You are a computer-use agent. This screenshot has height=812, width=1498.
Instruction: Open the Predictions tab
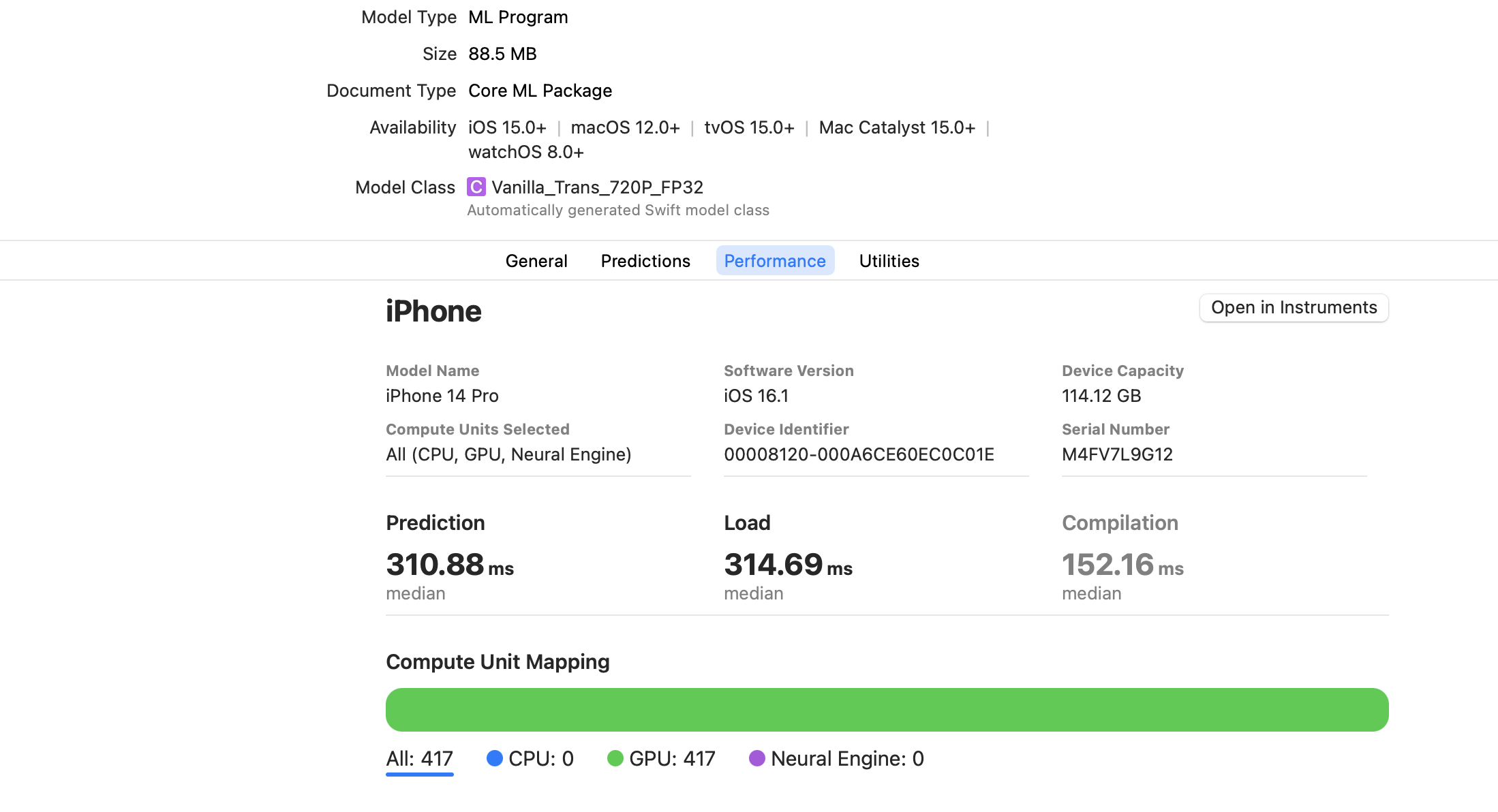coord(645,261)
